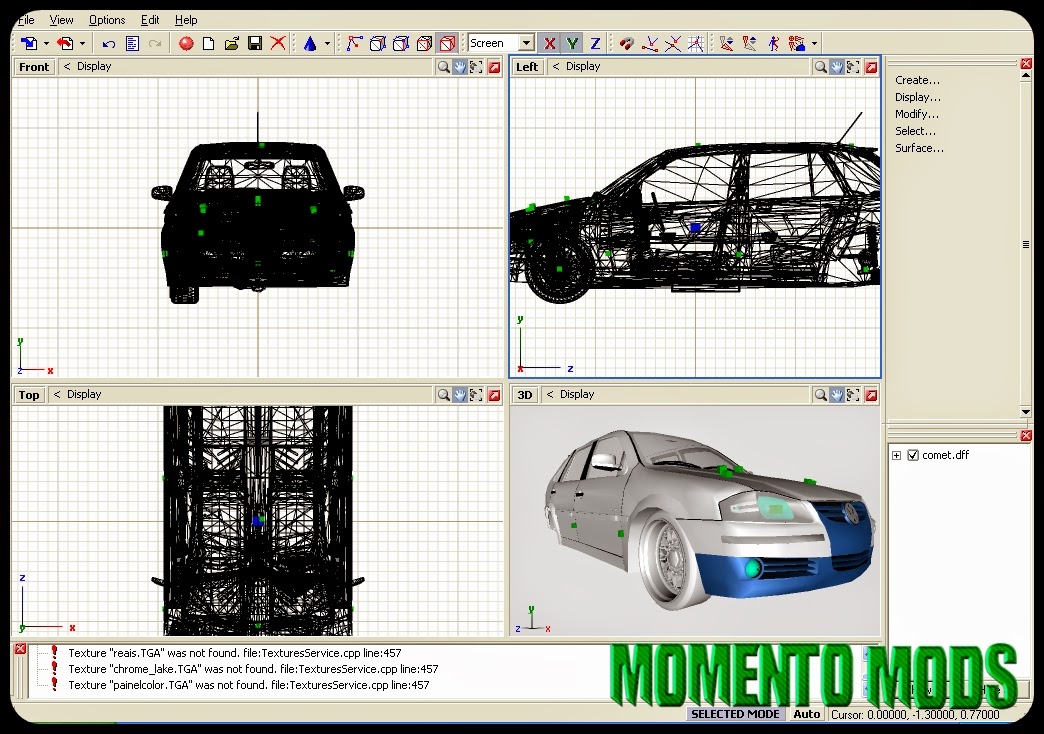Select the Pan hand icon in the 3D viewport

[x=837, y=394]
